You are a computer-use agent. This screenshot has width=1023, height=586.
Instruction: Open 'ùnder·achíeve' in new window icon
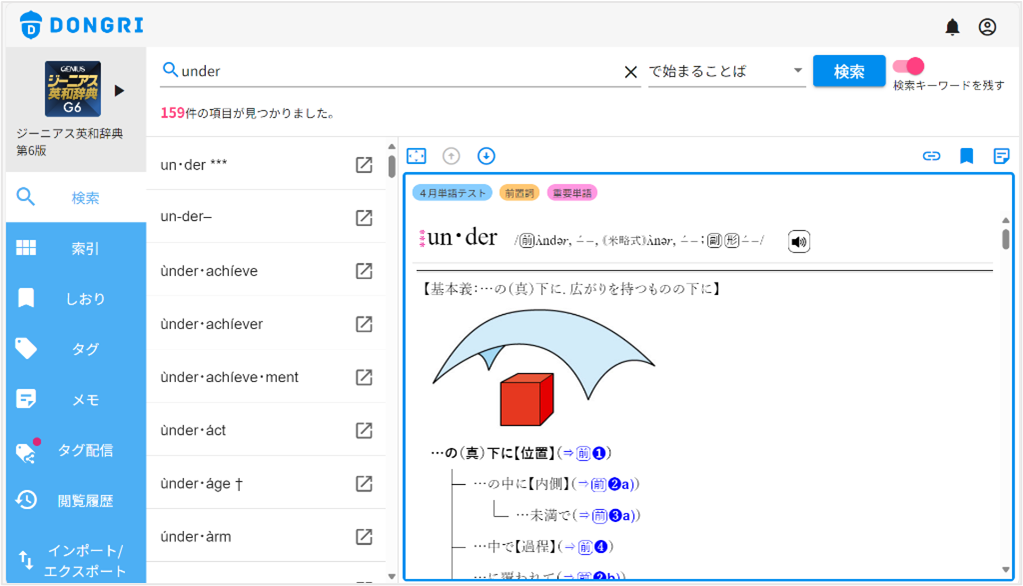click(364, 271)
